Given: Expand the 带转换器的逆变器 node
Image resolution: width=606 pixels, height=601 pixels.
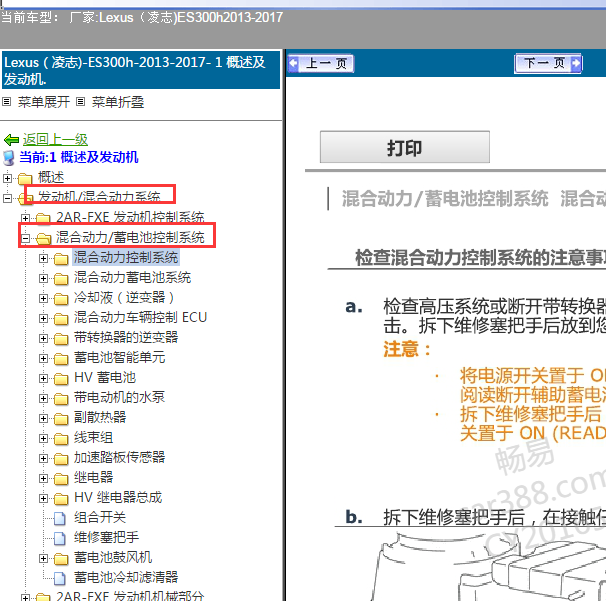Looking at the screenshot, I should 43,339.
